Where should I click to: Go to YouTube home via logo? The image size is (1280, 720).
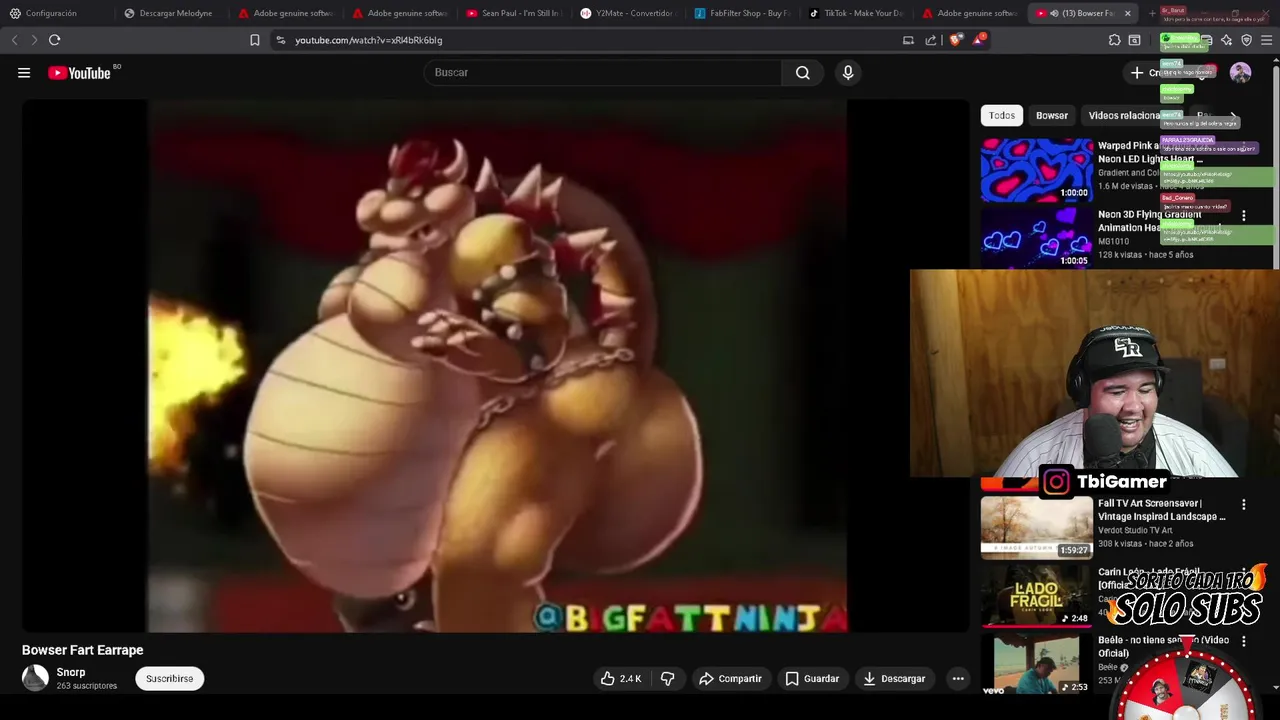[x=79, y=73]
